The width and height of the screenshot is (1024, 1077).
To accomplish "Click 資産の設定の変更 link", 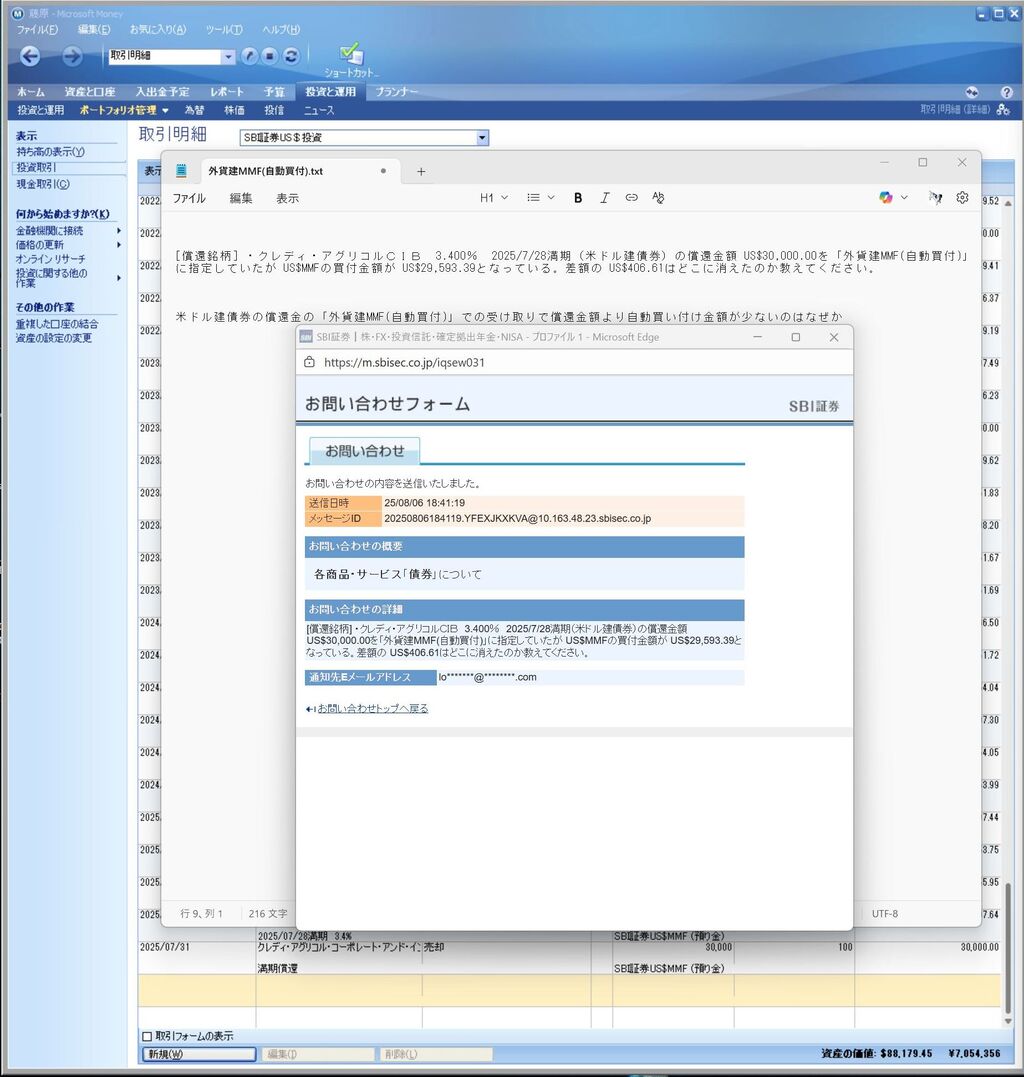I will click(x=54, y=338).
